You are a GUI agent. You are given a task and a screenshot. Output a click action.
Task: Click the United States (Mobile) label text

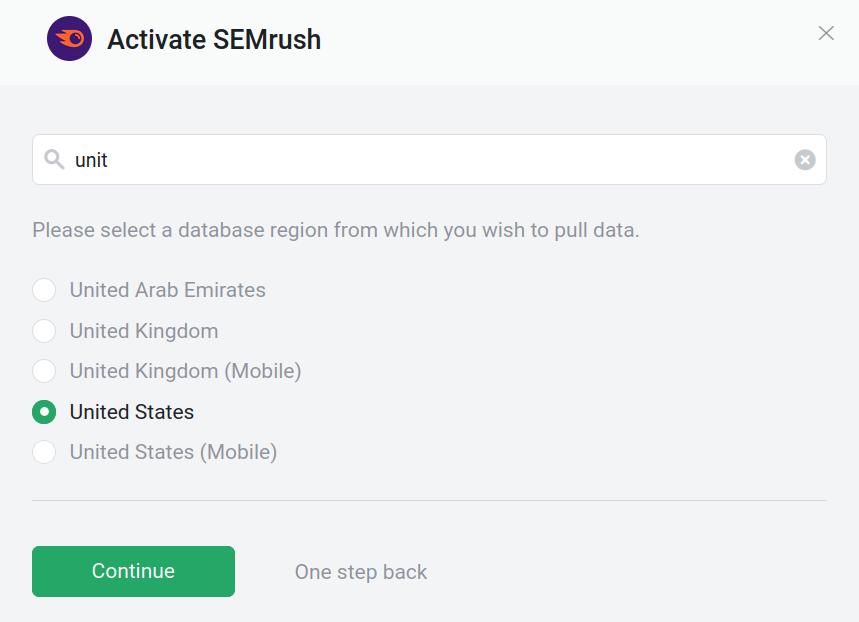point(172,452)
